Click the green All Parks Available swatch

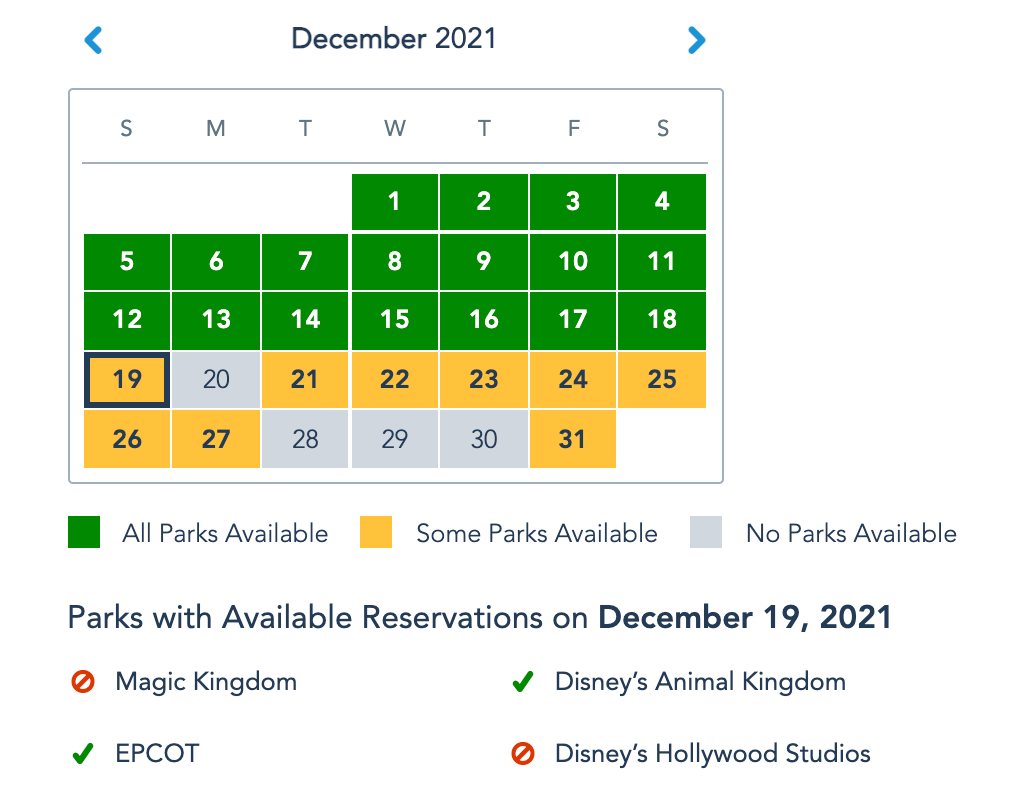(x=84, y=533)
